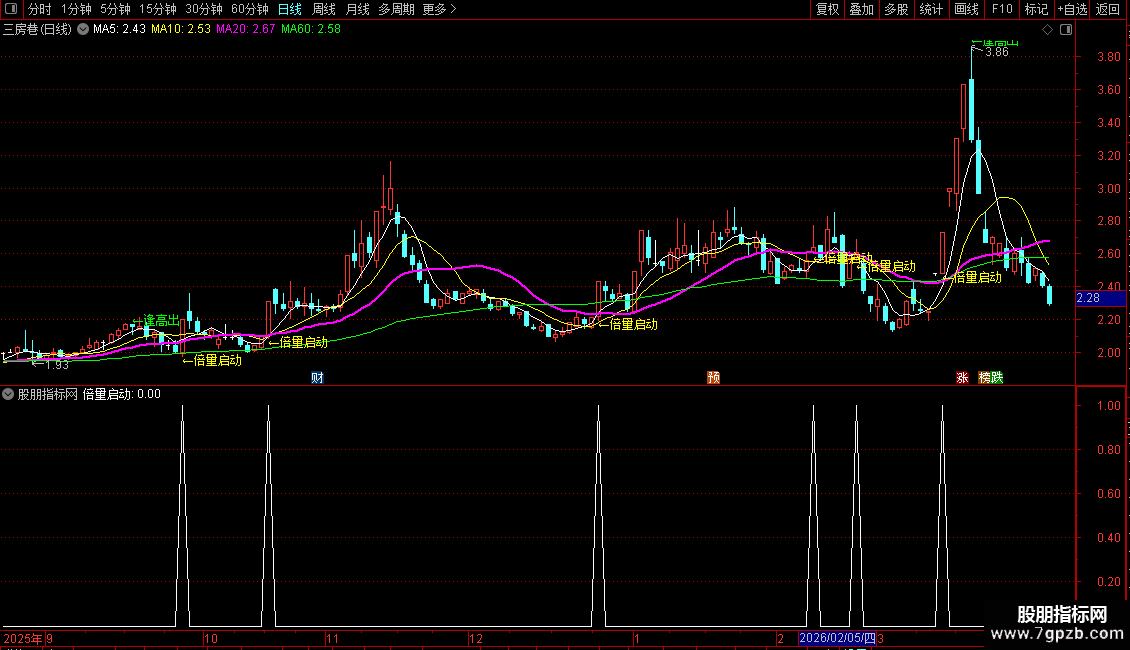Open the 多周期 multi-period view
The width and height of the screenshot is (1130, 650).
tap(396, 9)
